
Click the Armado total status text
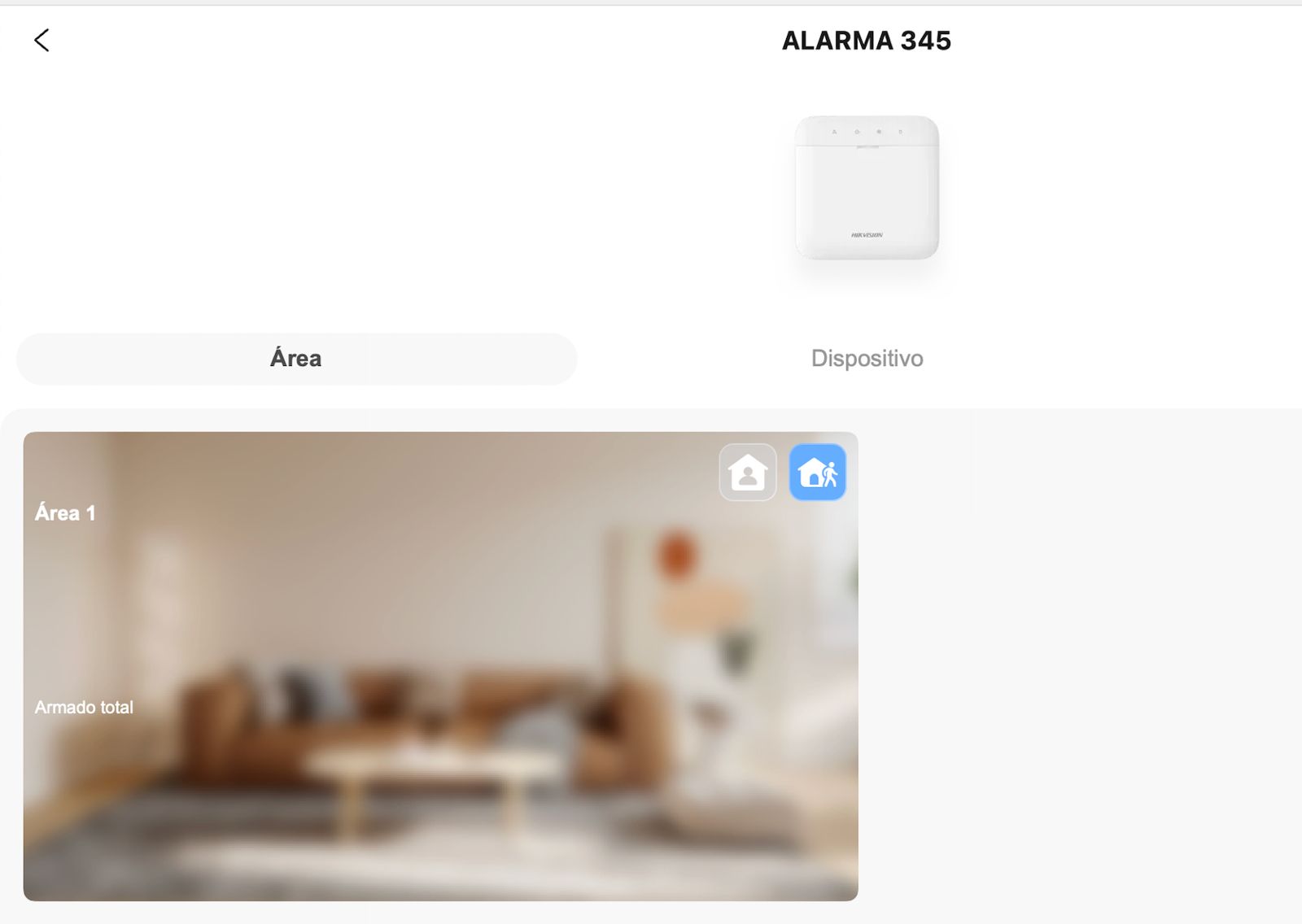84,708
